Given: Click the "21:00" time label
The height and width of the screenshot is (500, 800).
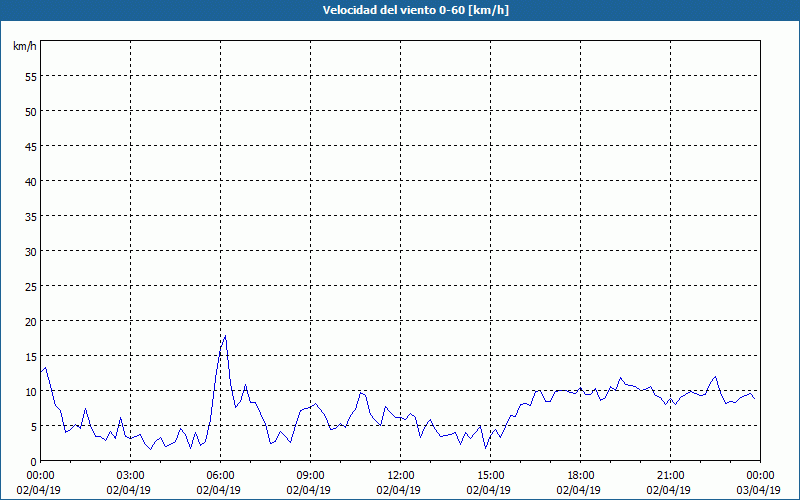Looking at the screenshot, I should tap(670, 476).
